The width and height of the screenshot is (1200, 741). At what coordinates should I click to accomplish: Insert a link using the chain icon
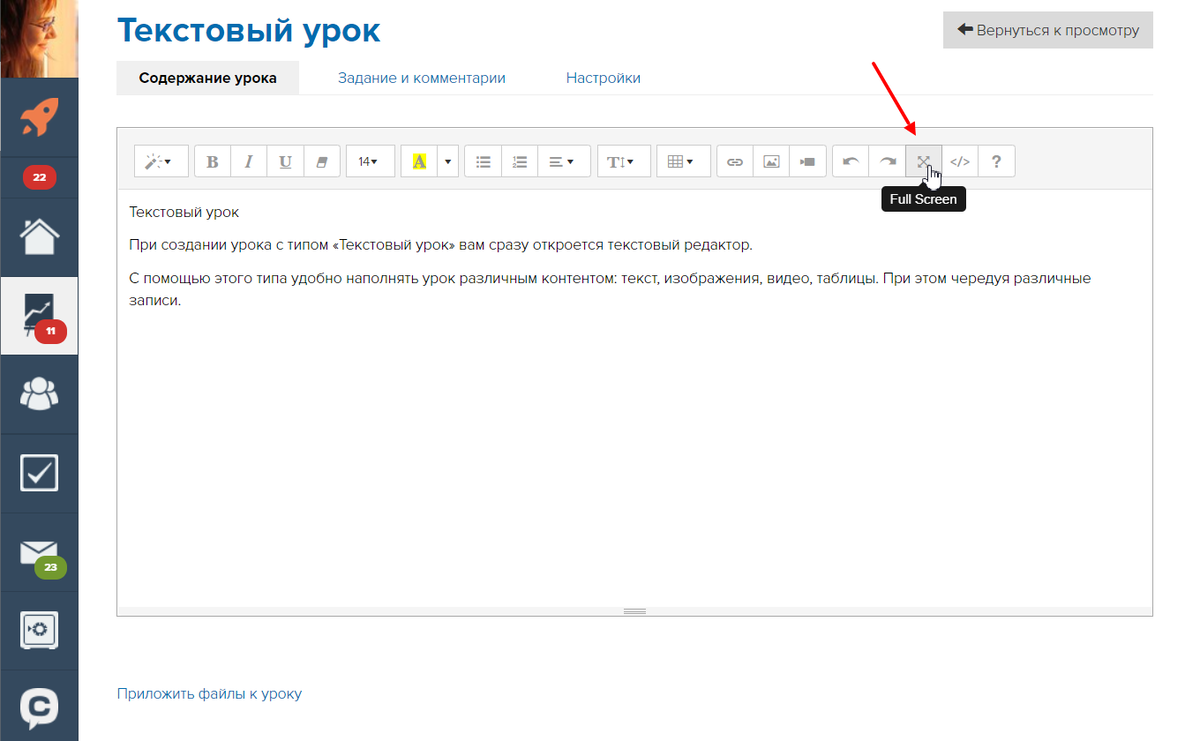735,161
